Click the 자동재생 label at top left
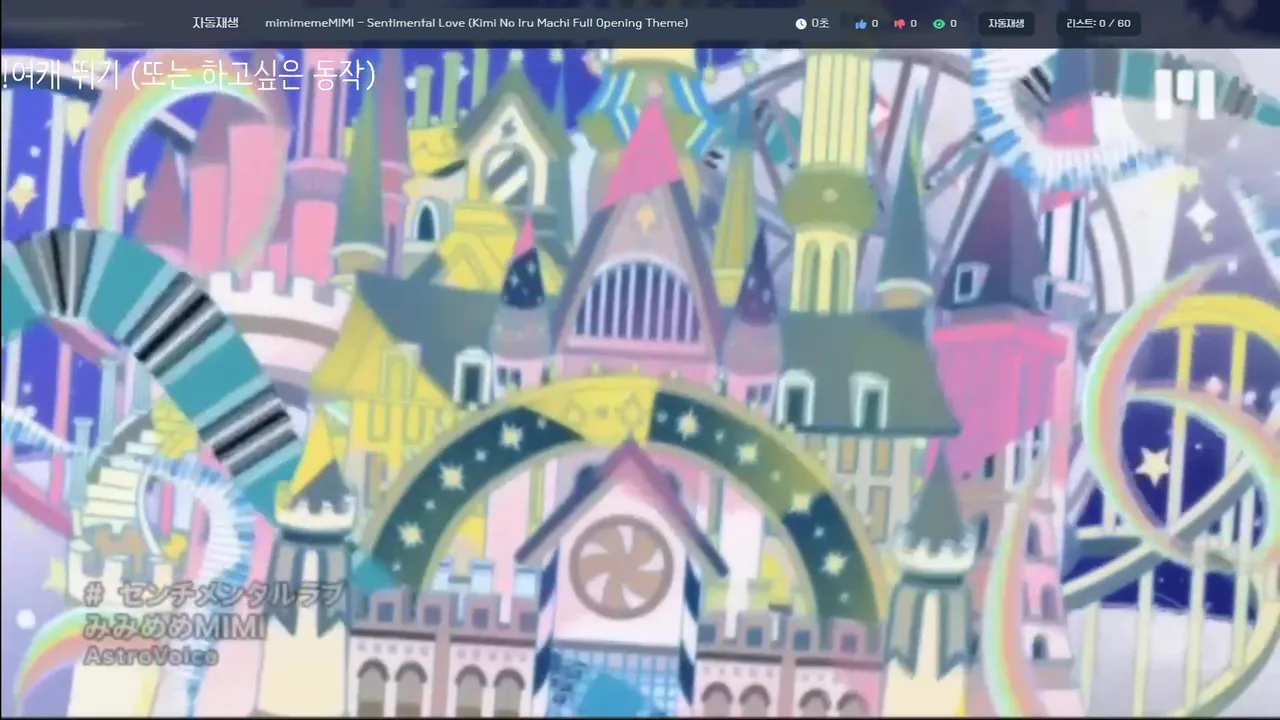 (x=215, y=23)
